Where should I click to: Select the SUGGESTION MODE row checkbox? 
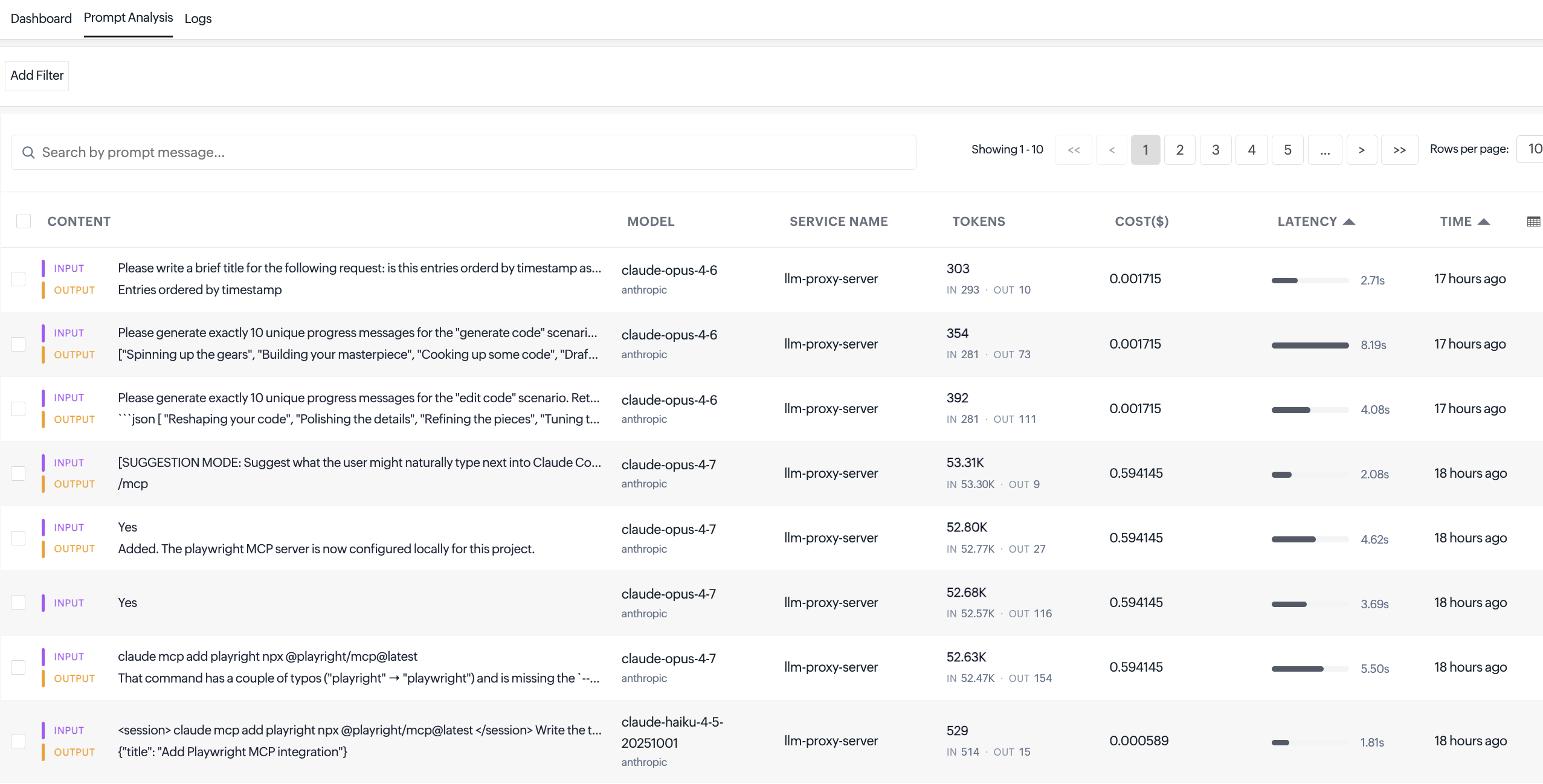point(18,473)
